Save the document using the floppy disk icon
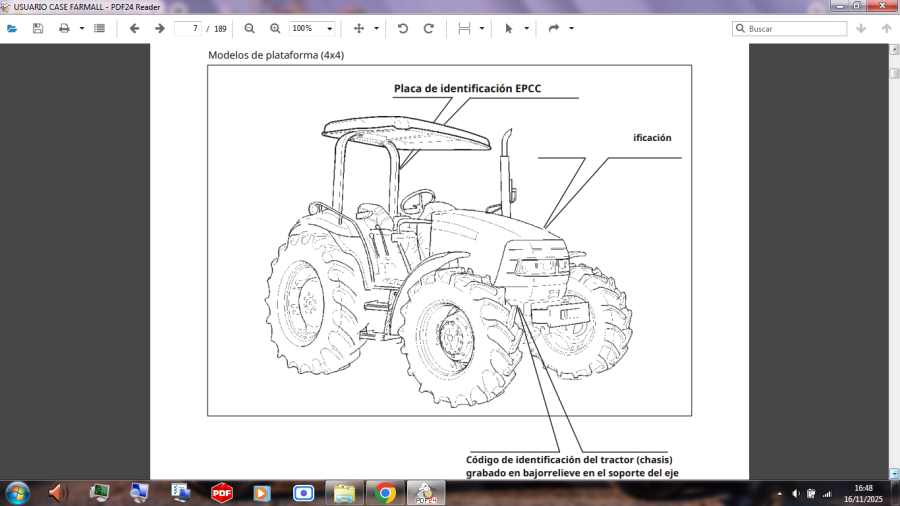The height and width of the screenshot is (506, 900). tap(38, 29)
